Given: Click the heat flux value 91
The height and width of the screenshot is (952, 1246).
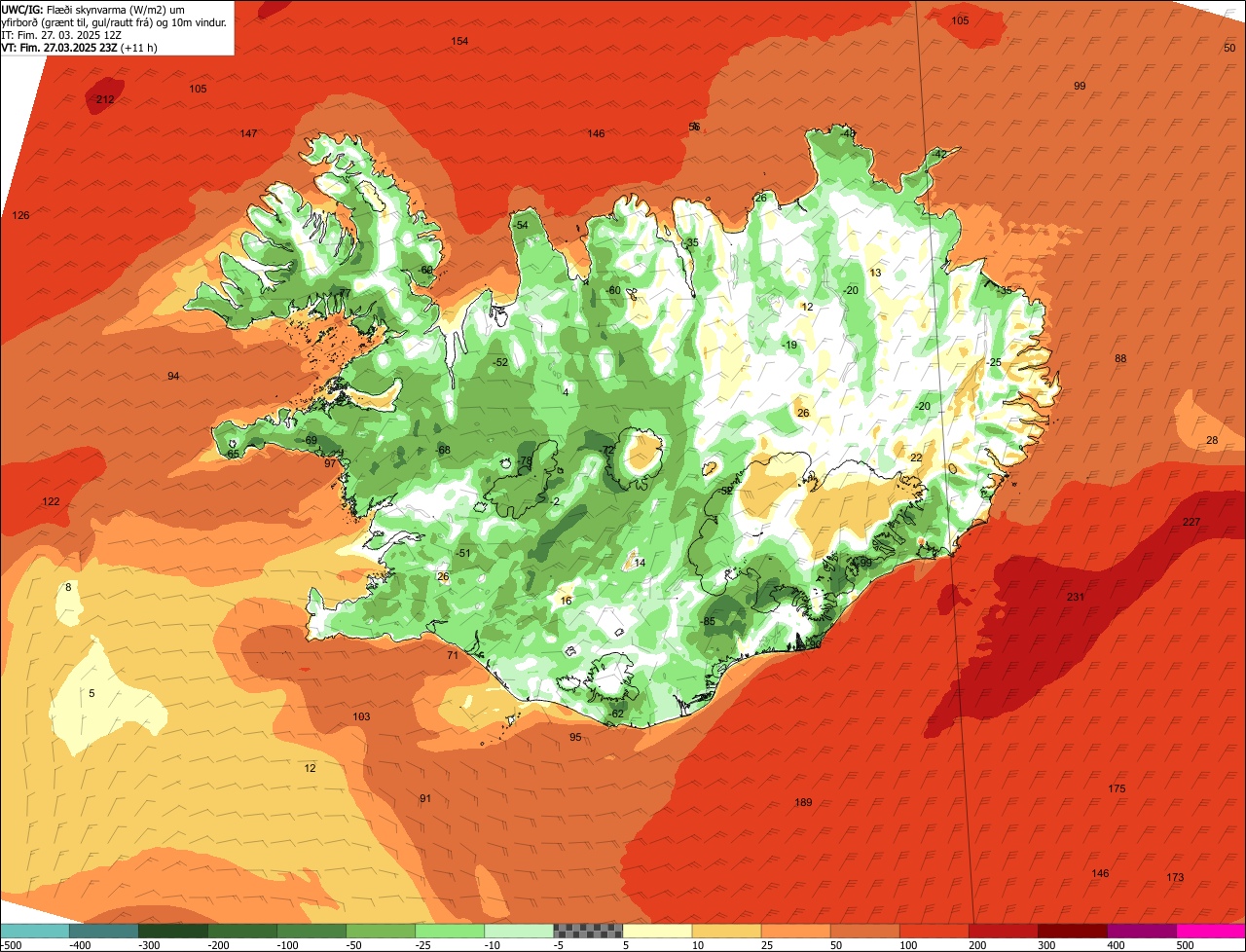Looking at the screenshot, I should pyautogui.click(x=425, y=798).
